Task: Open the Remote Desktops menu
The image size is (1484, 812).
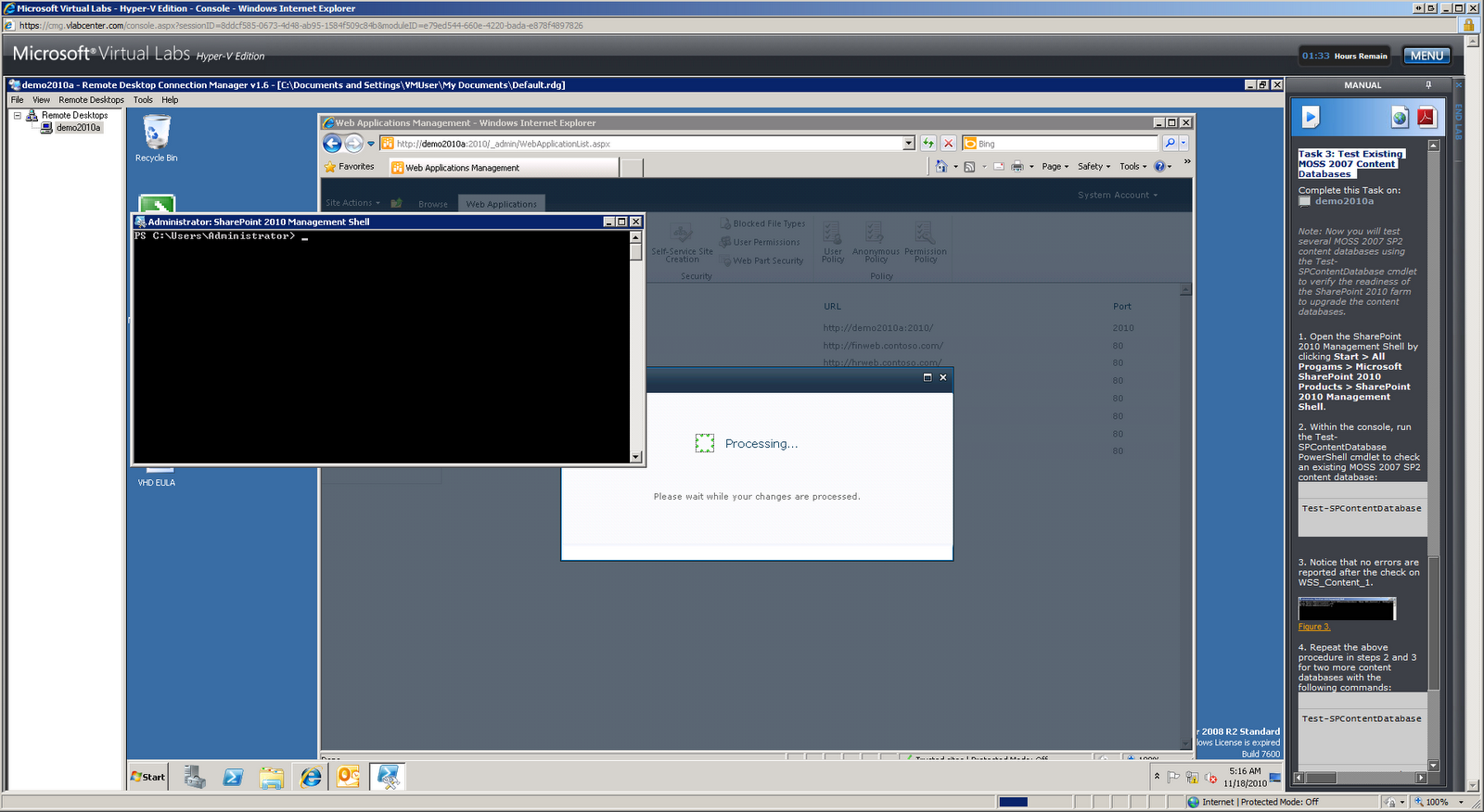Action: [x=91, y=100]
